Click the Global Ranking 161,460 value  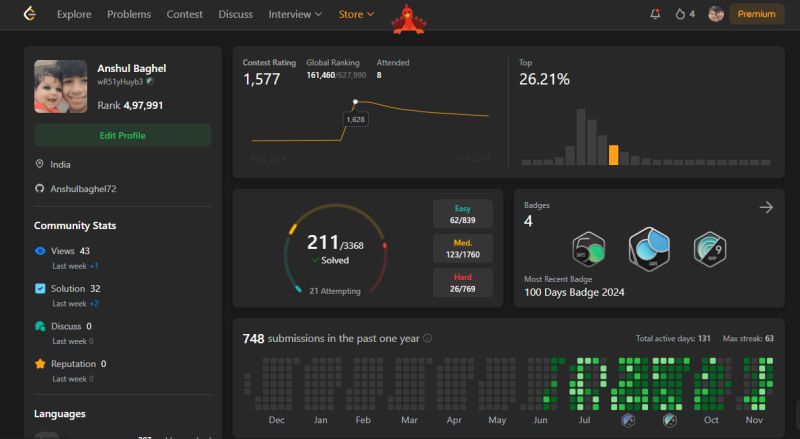point(320,75)
